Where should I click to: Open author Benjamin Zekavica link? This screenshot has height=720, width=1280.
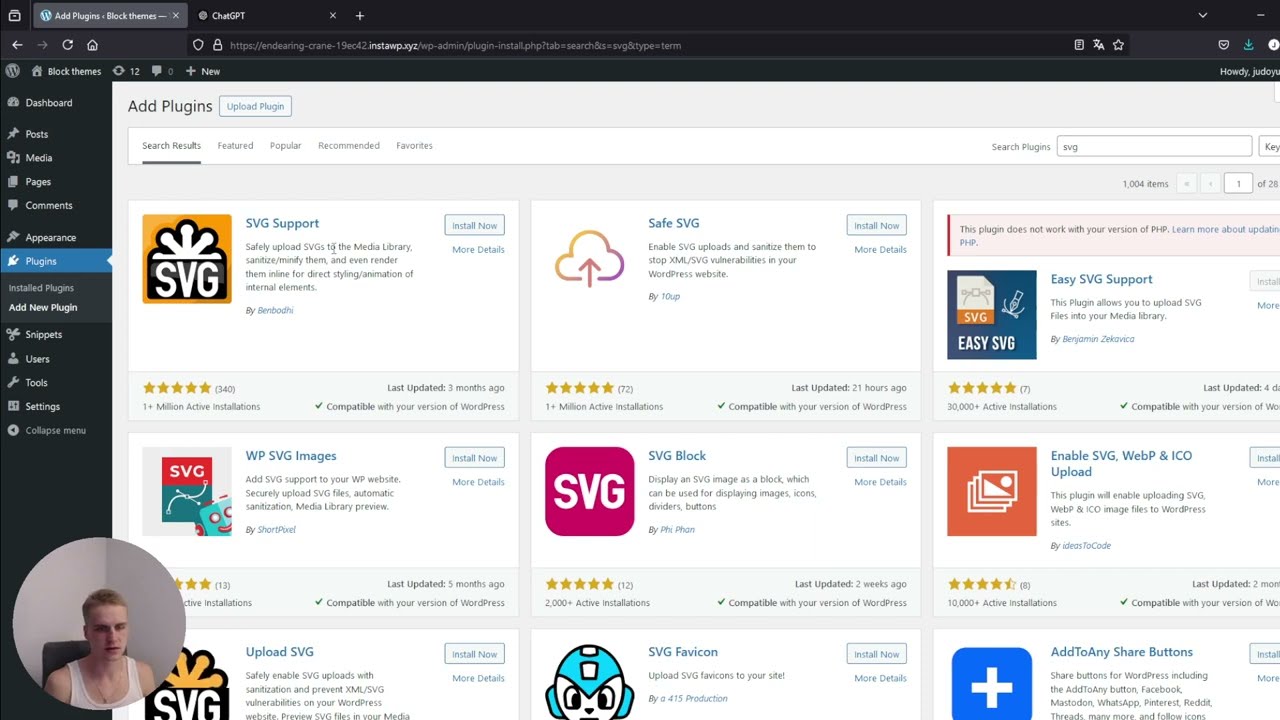click(x=1098, y=339)
